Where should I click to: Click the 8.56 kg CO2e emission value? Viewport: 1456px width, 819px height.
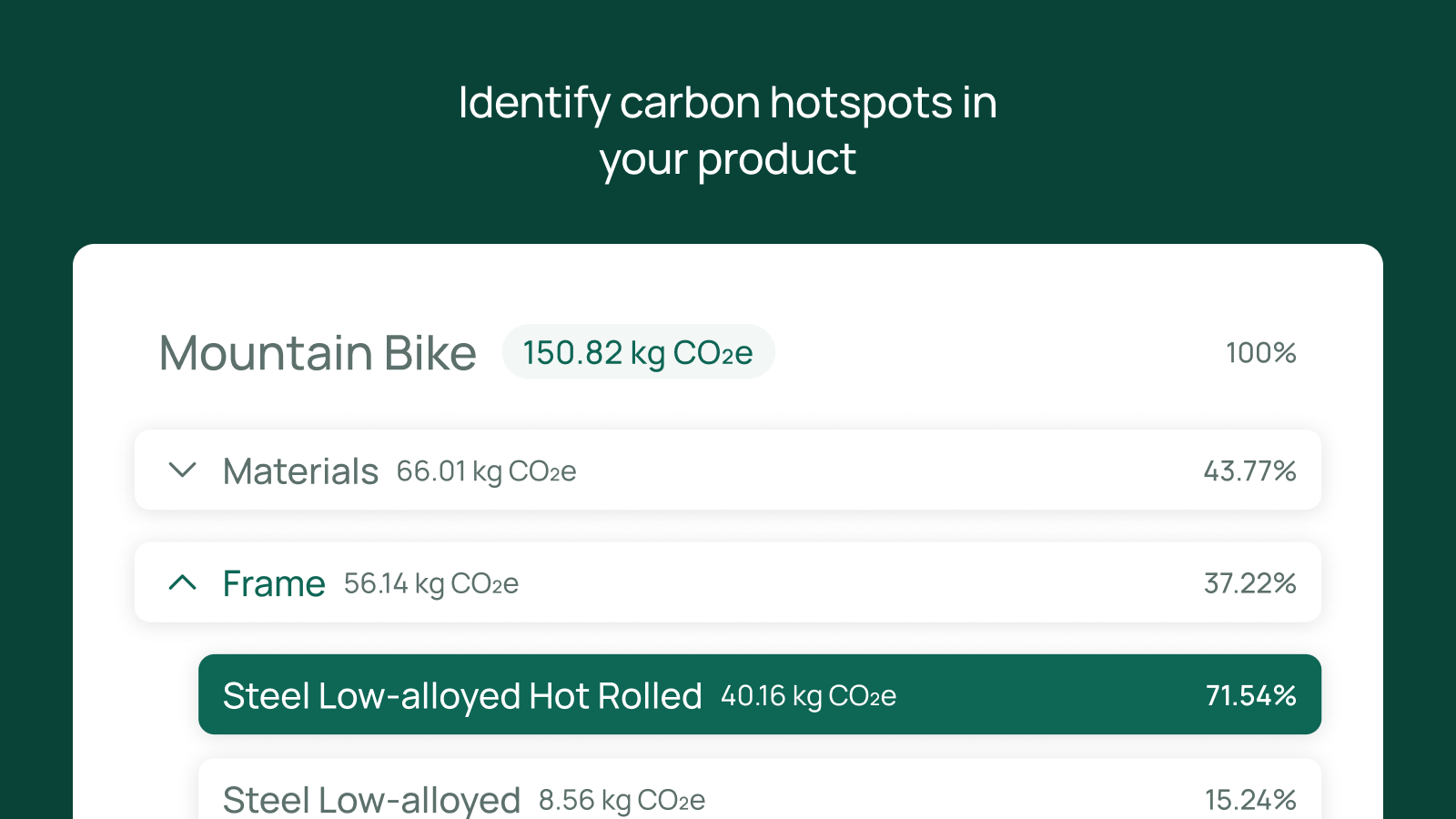pos(622,800)
